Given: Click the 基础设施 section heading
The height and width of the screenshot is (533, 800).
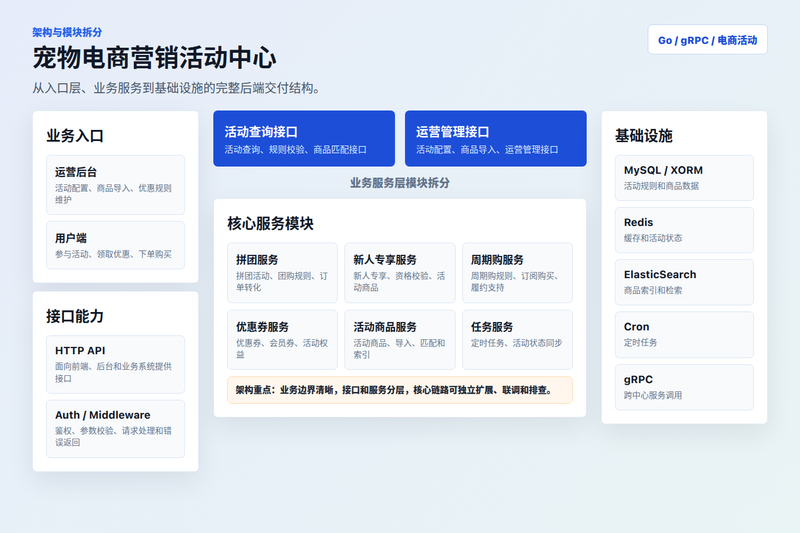Looking at the screenshot, I should point(644,136).
